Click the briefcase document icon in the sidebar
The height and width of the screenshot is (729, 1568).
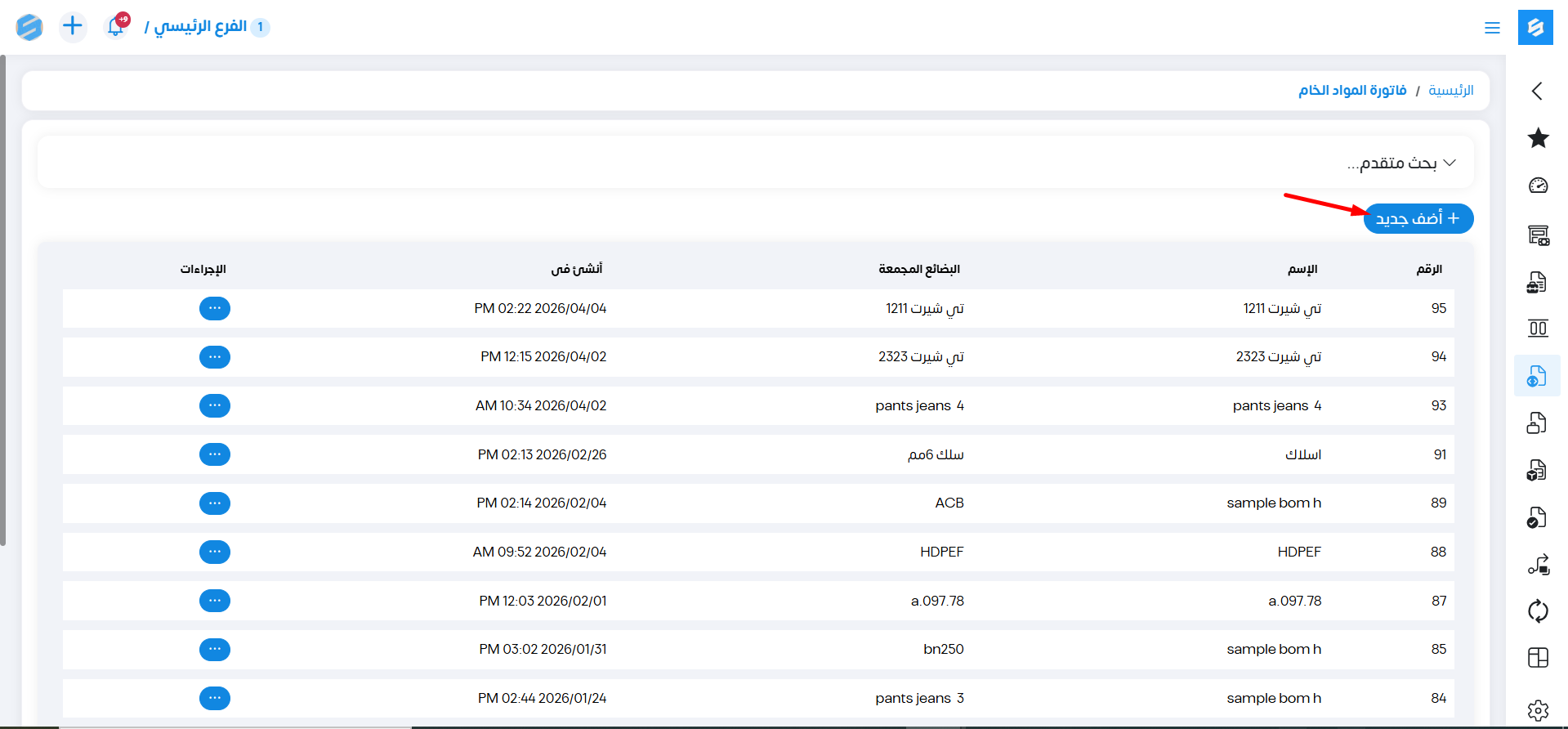(1537, 283)
